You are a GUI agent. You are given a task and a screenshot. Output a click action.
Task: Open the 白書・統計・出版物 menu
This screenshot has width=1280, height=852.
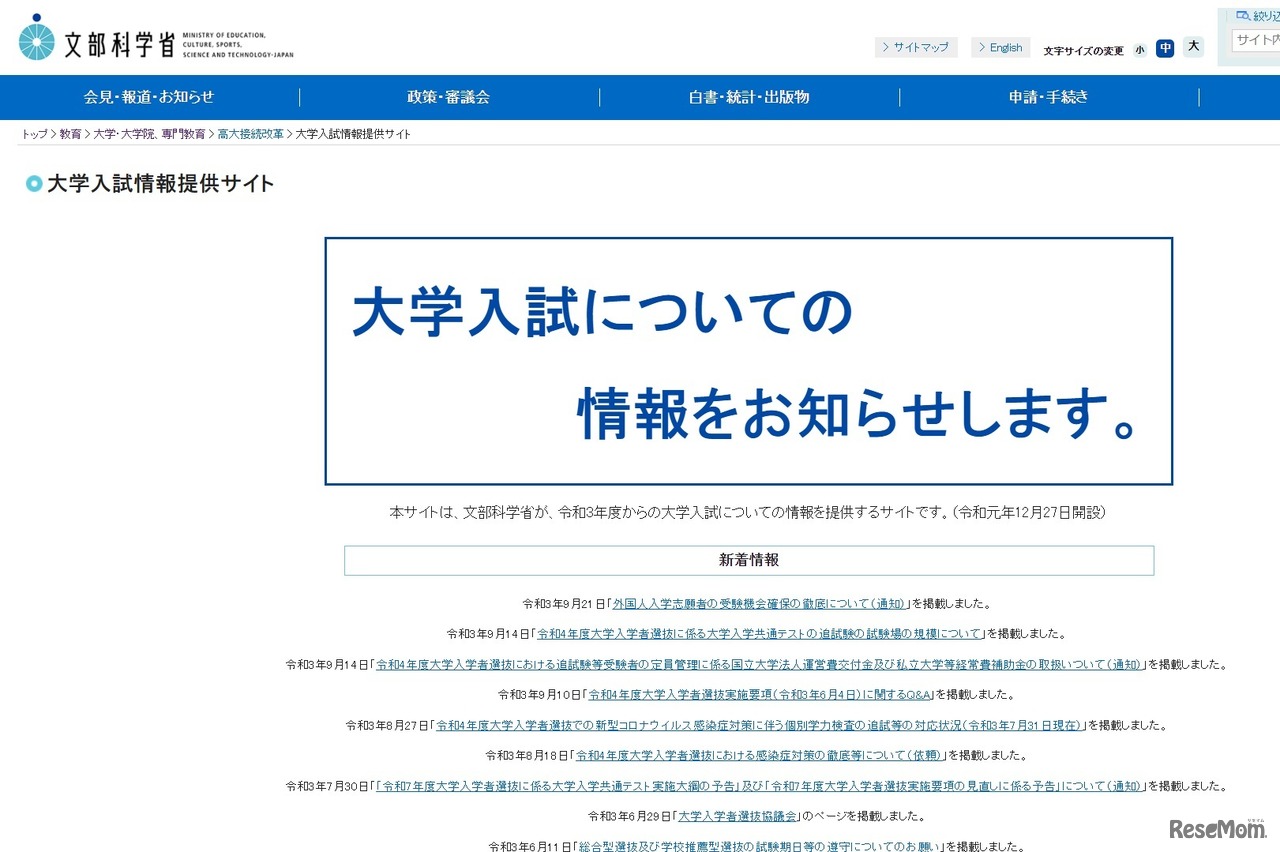[748, 97]
